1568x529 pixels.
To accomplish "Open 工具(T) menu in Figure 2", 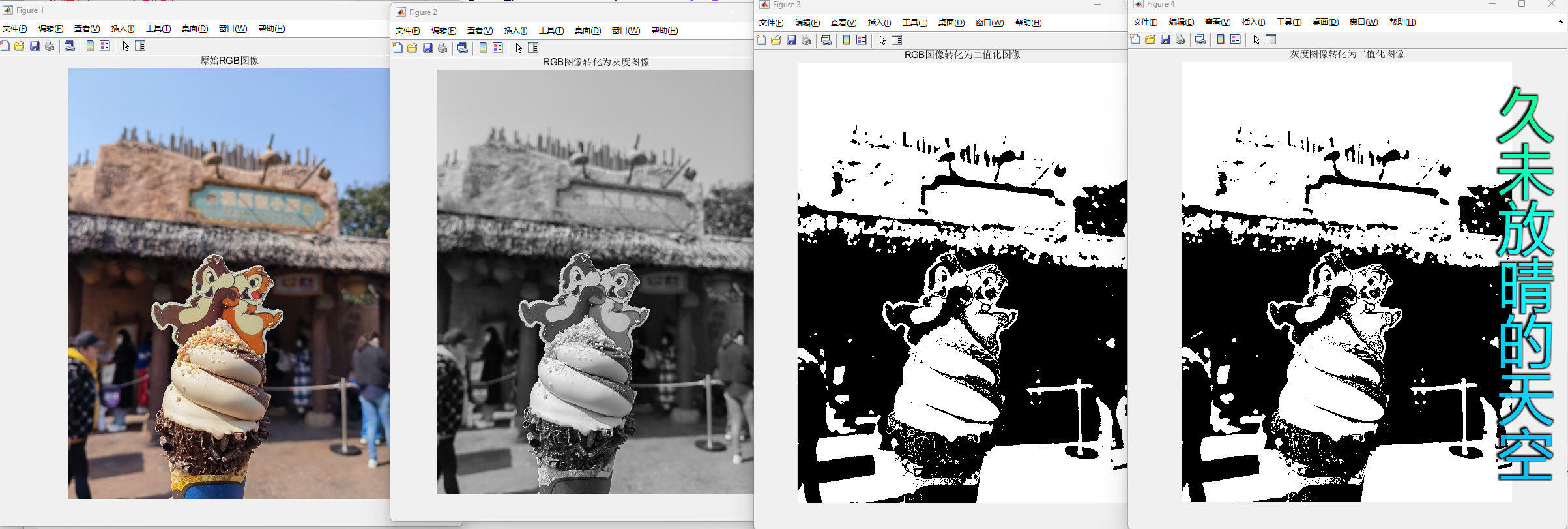I will point(551,31).
